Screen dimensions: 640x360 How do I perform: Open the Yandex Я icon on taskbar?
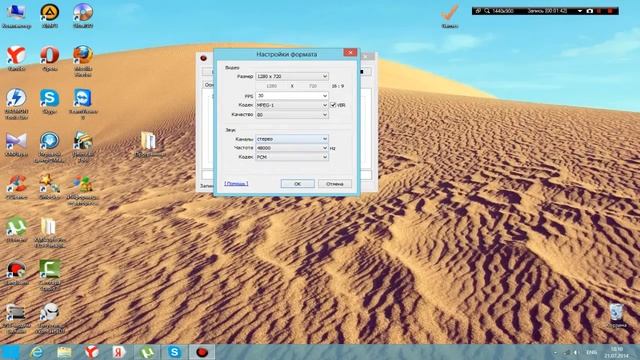(x=119, y=352)
